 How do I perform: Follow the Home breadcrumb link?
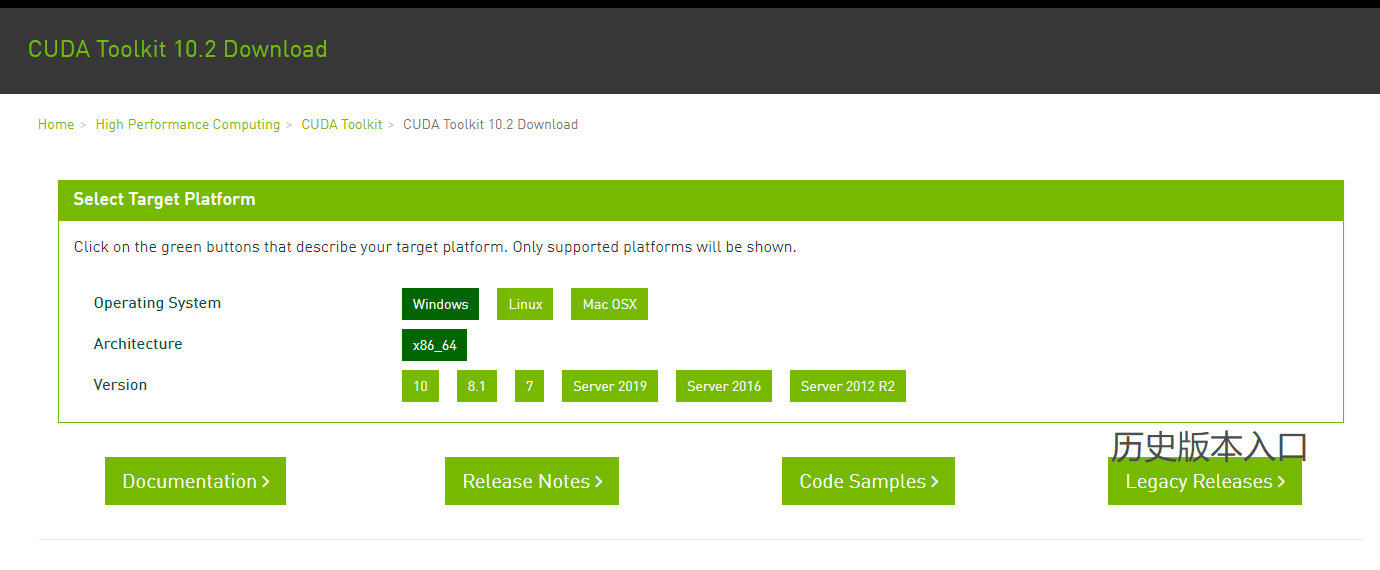(x=56, y=125)
